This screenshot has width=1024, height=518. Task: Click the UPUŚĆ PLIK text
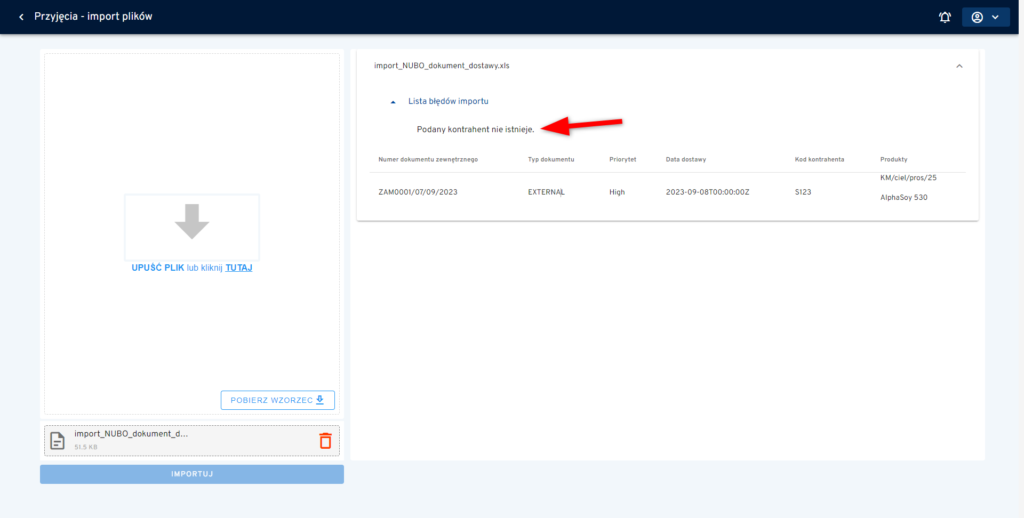tap(157, 268)
